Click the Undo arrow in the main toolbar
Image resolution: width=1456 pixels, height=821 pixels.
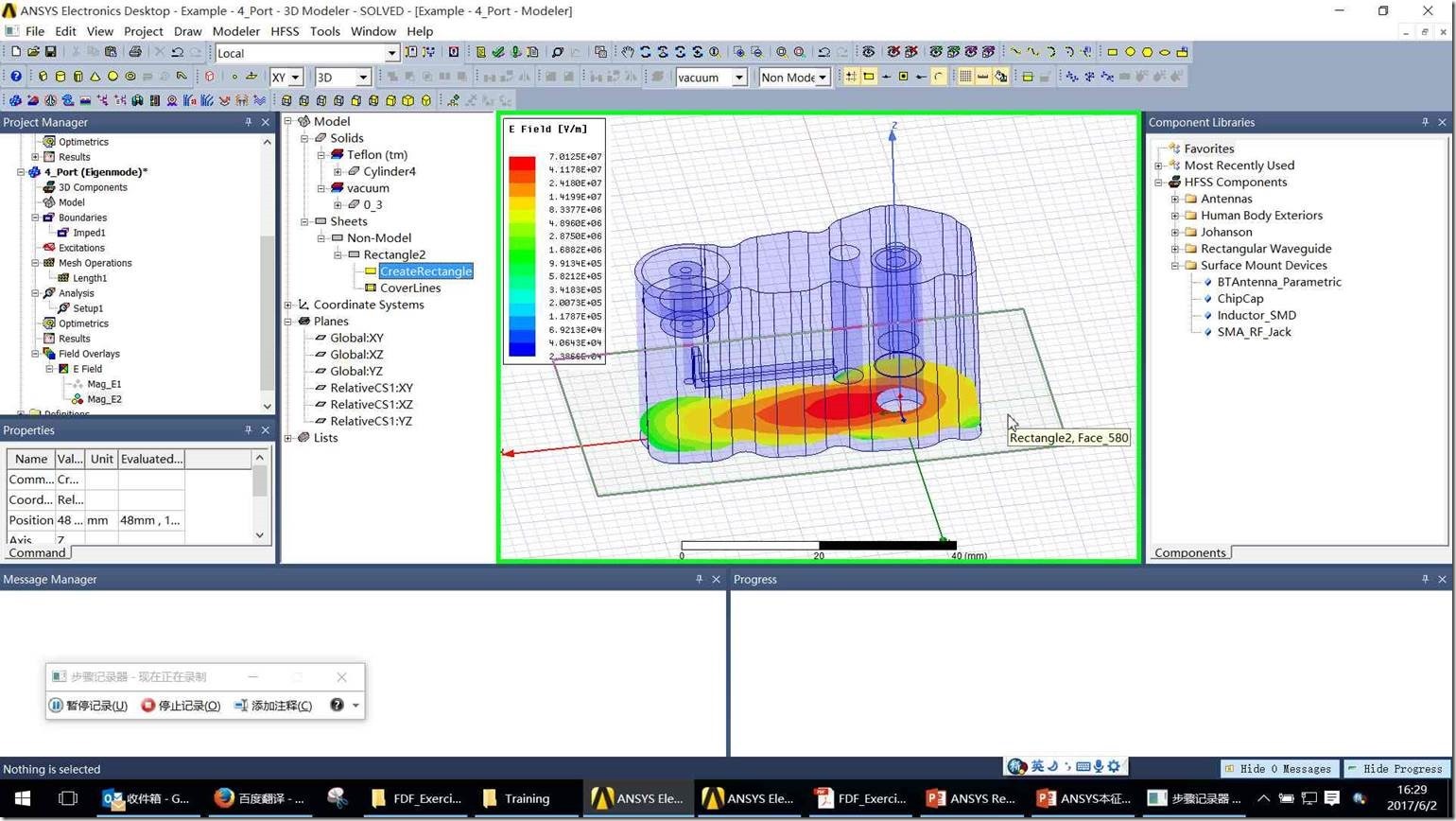pyautogui.click(x=177, y=52)
